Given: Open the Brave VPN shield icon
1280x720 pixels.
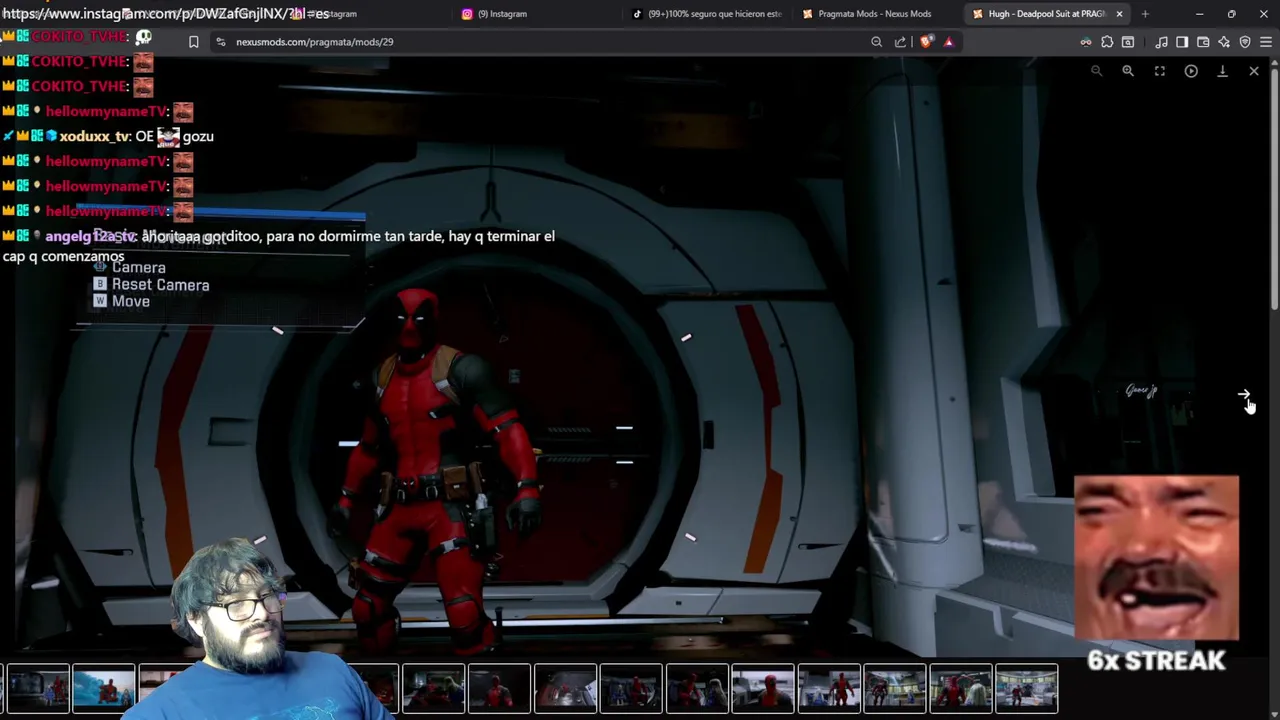Looking at the screenshot, I should 1245,42.
